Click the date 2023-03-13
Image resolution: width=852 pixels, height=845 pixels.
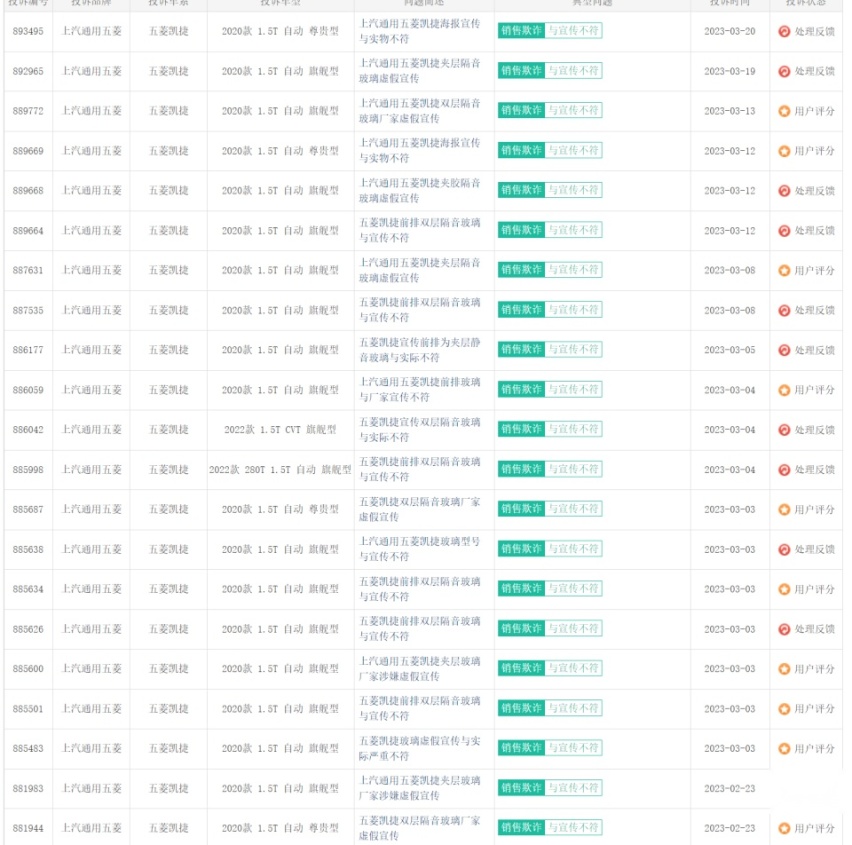730,111
